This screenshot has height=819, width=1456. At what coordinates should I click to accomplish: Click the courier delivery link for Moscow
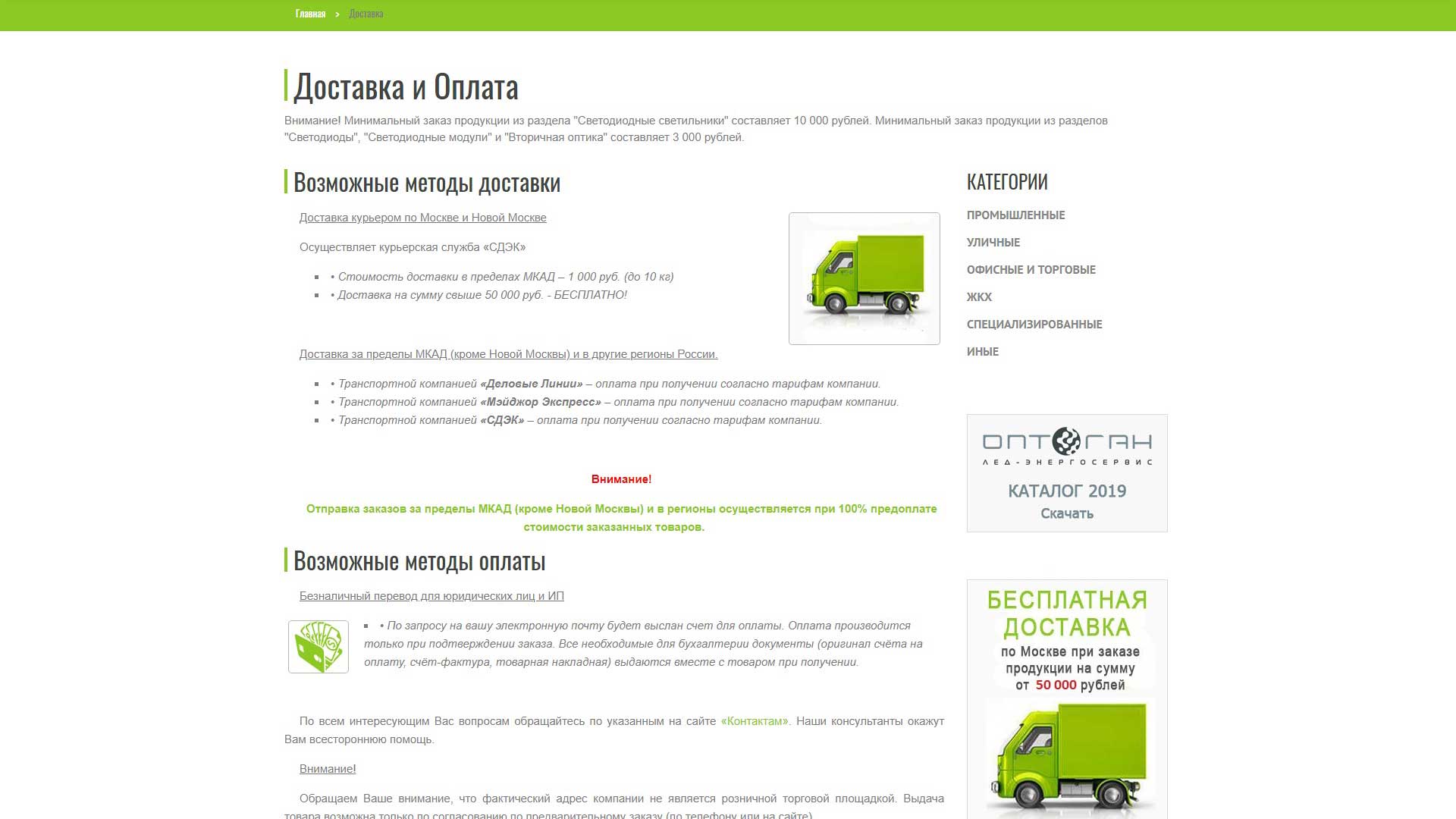click(x=422, y=217)
